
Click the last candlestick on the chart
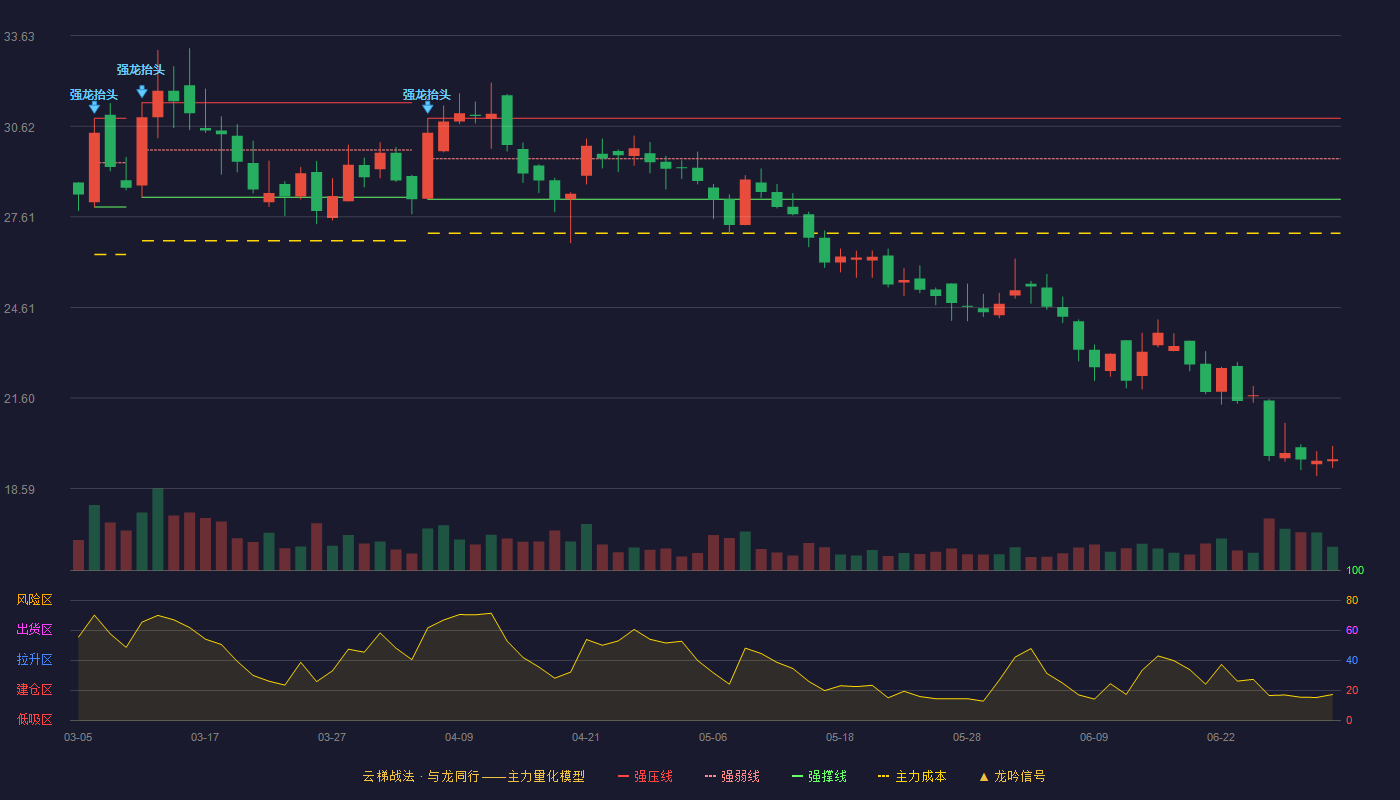click(1332, 460)
